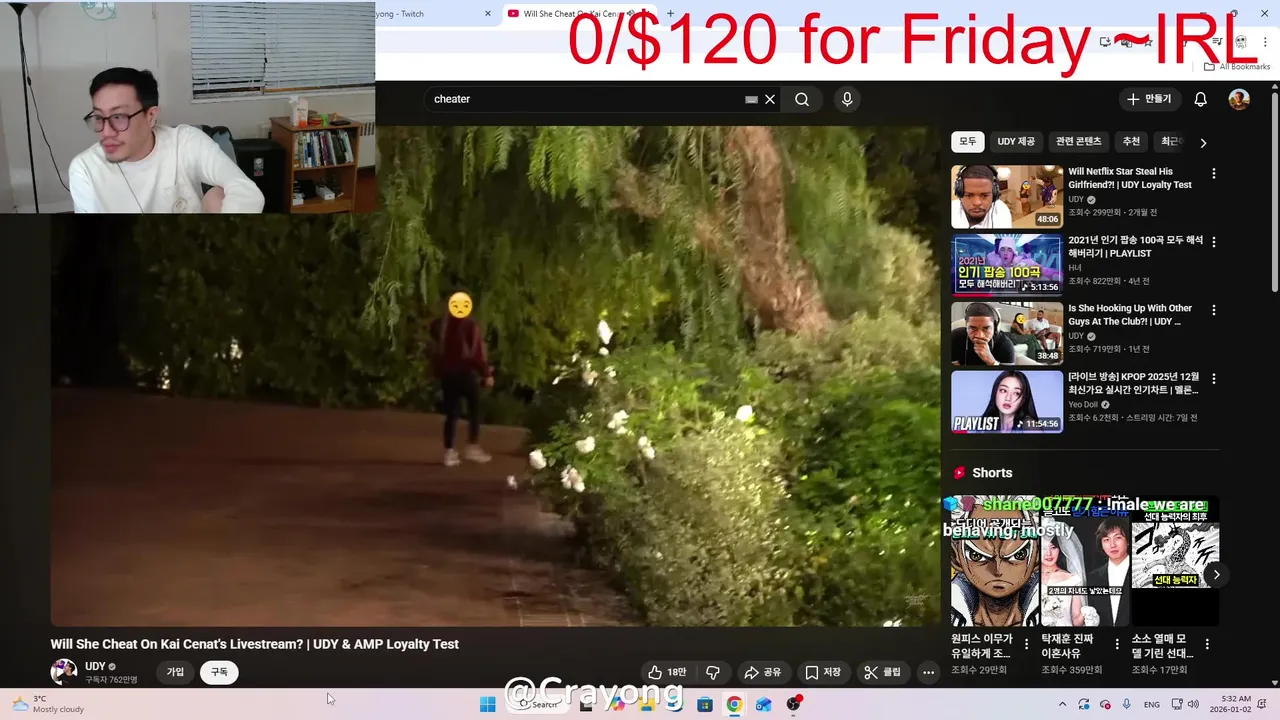The height and width of the screenshot is (720, 1280).
Task: Start voice search with microphone icon
Action: 847,99
